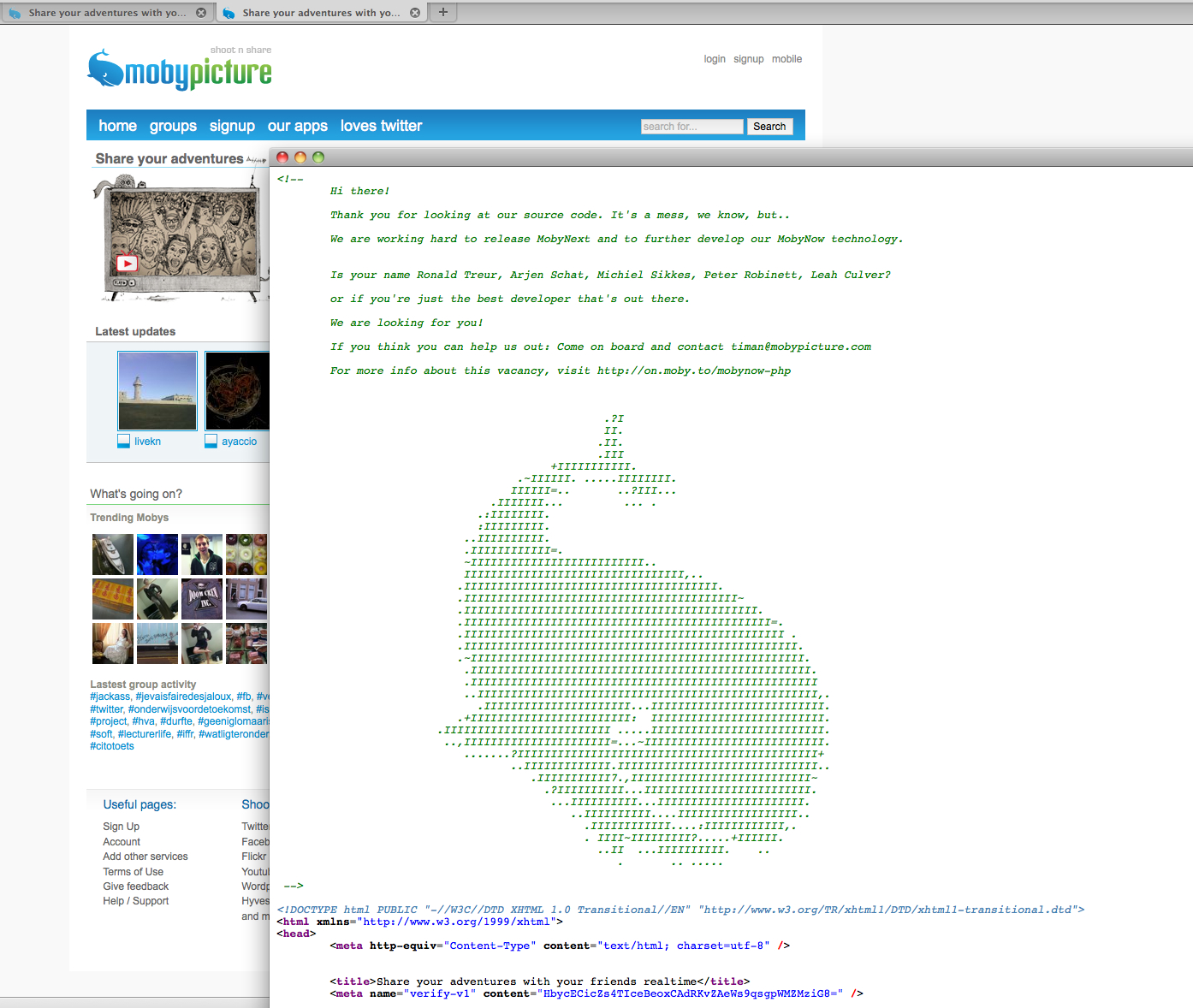1193x1008 pixels.
Task: Open the Doom Crew Inc trending thumbnail
Action: [202, 599]
